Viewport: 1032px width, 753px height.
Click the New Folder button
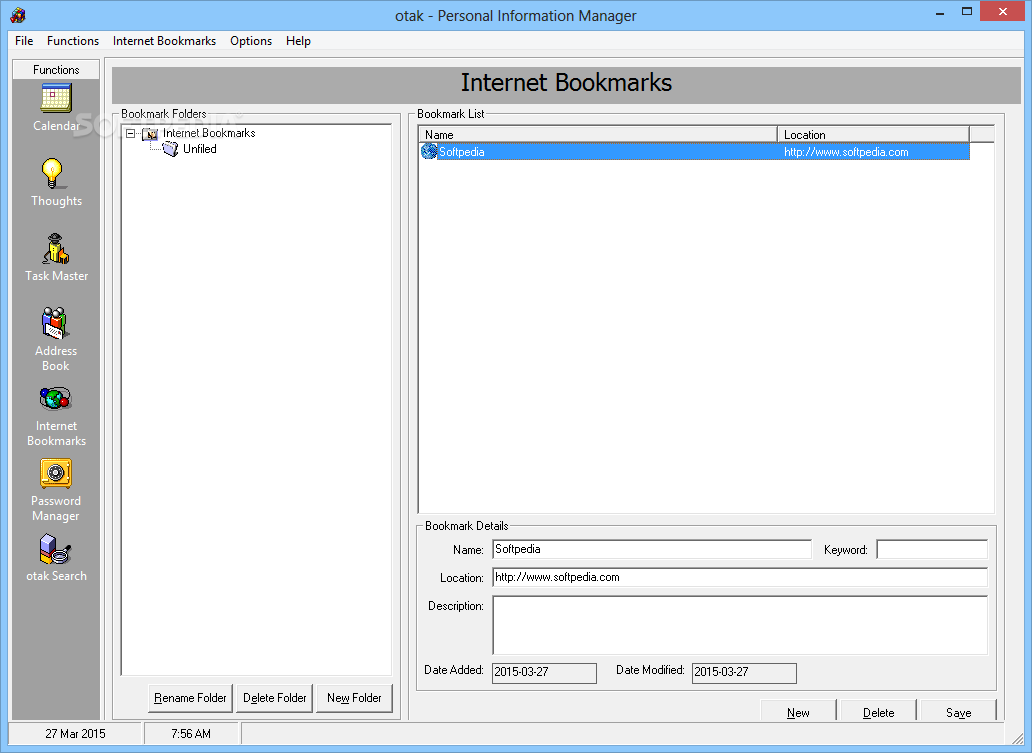click(354, 698)
